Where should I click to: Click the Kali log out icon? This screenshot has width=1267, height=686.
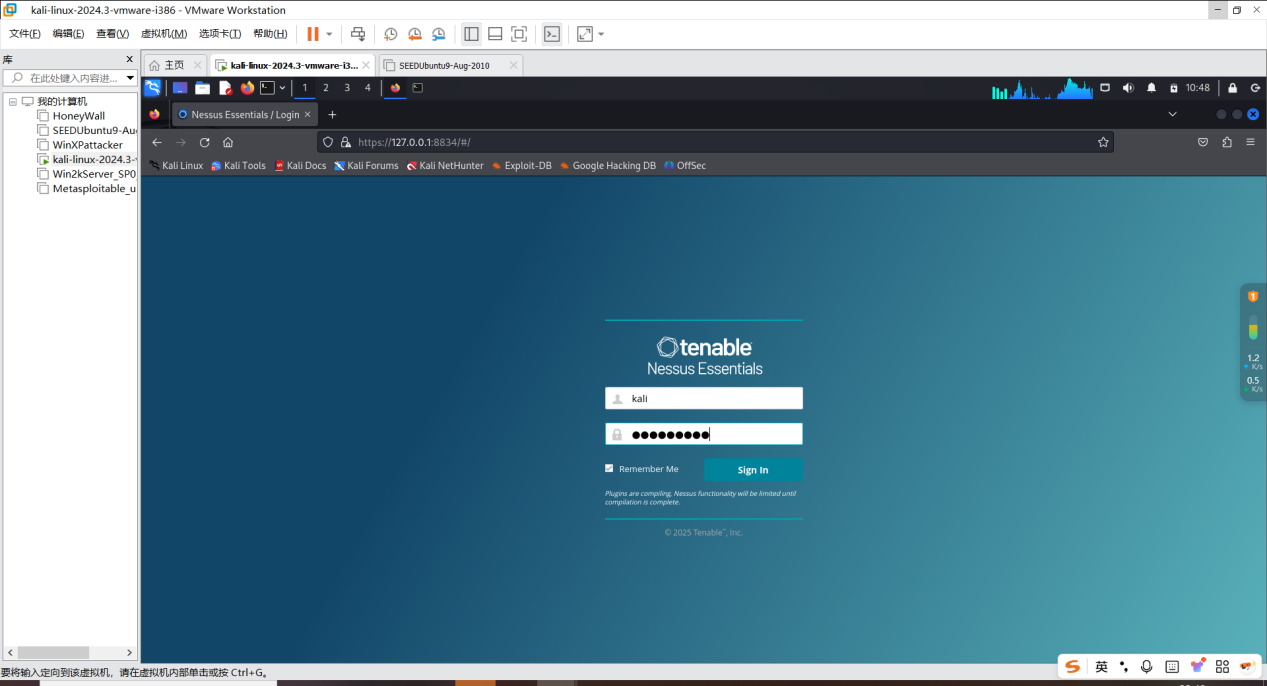1255,88
